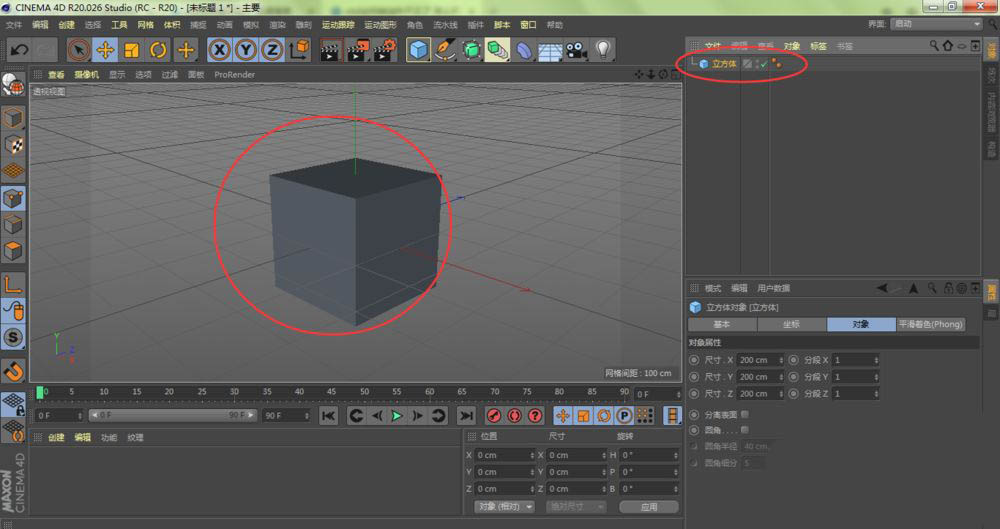1000x529 pixels.
Task: Enable the 圆角 checkbox
Action: point(744,430)
